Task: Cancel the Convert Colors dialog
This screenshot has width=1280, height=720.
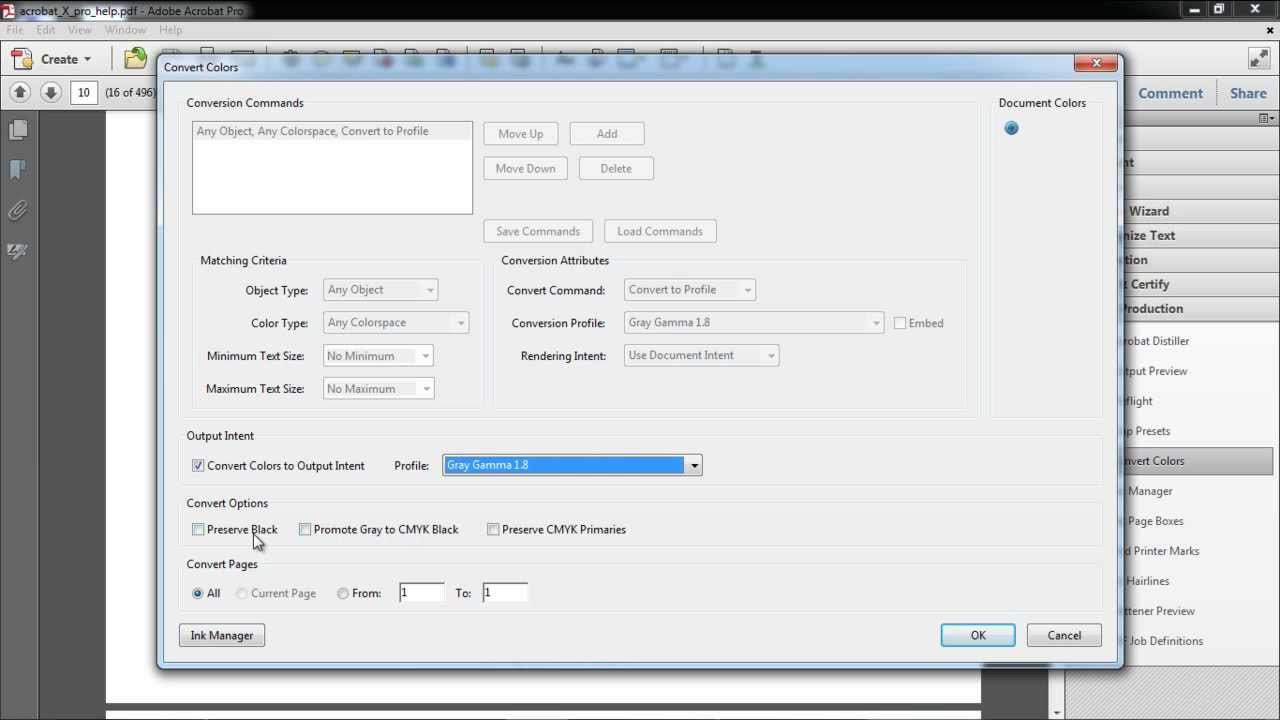Action: (1064, 636)
